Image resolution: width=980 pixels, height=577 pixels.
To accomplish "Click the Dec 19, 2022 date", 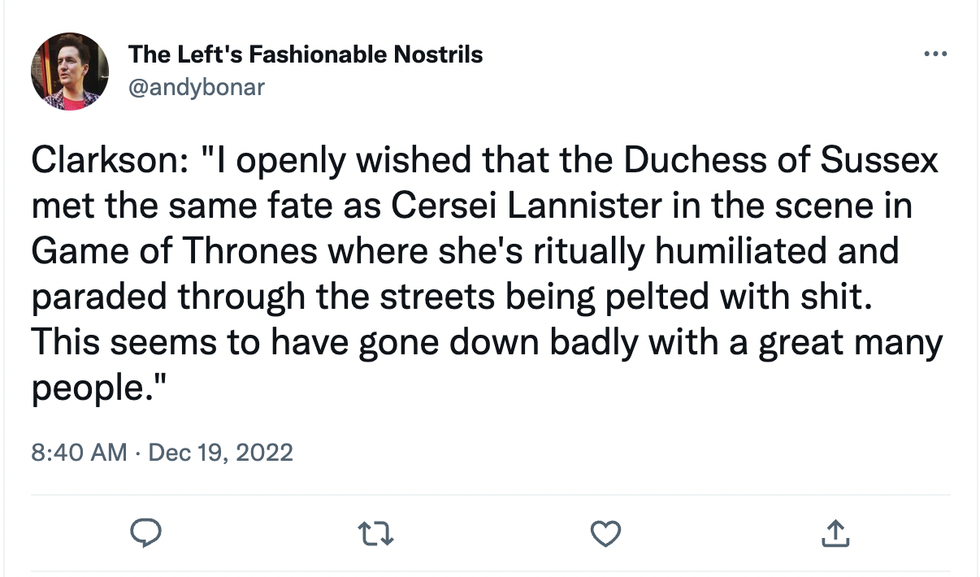I will point(221,452).
